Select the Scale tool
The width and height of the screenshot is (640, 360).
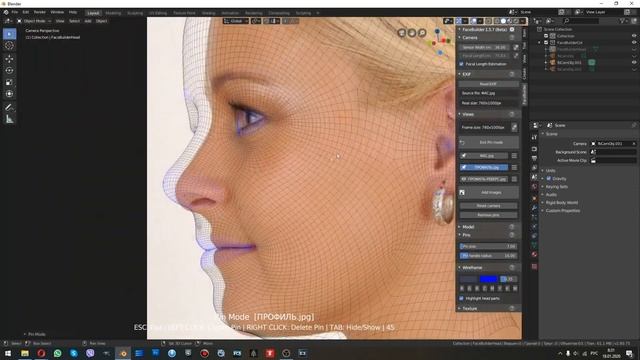point(9,82)
